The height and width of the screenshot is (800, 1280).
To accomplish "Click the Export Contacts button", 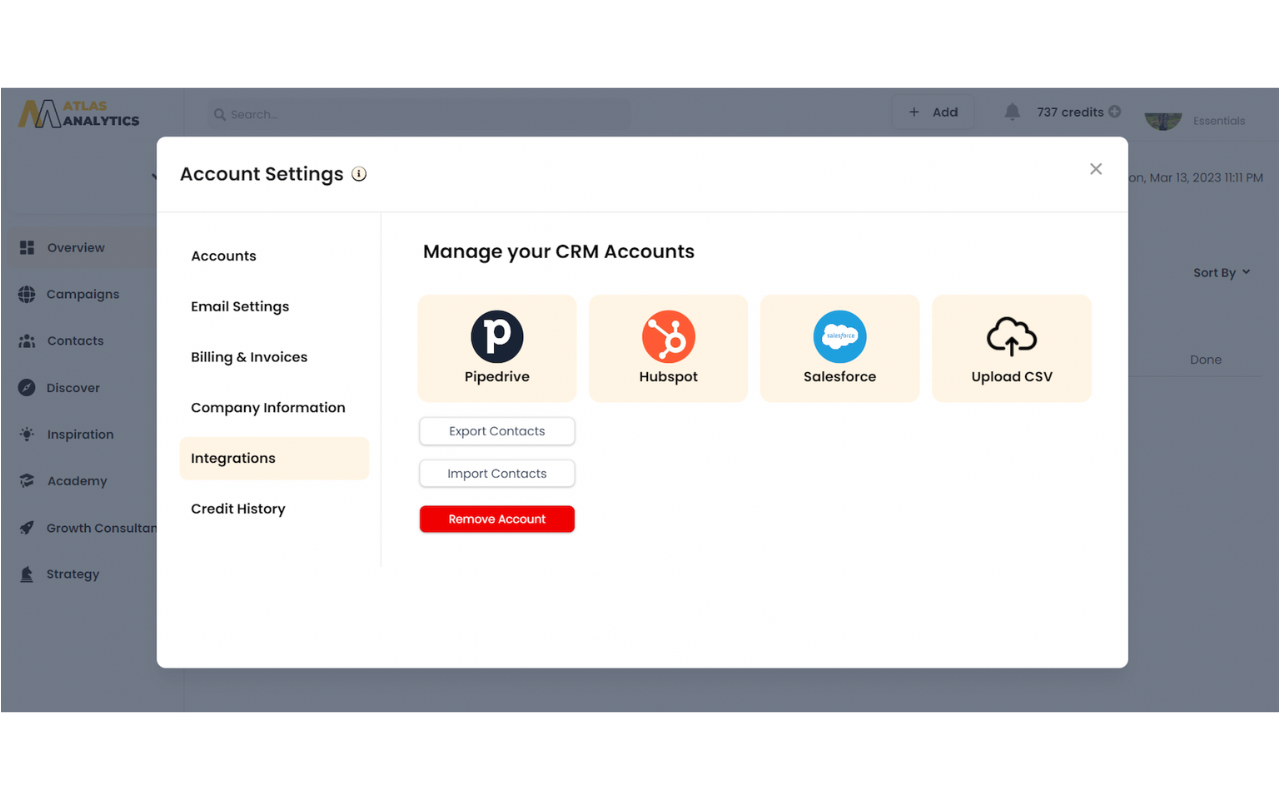I will click(497, 431).
